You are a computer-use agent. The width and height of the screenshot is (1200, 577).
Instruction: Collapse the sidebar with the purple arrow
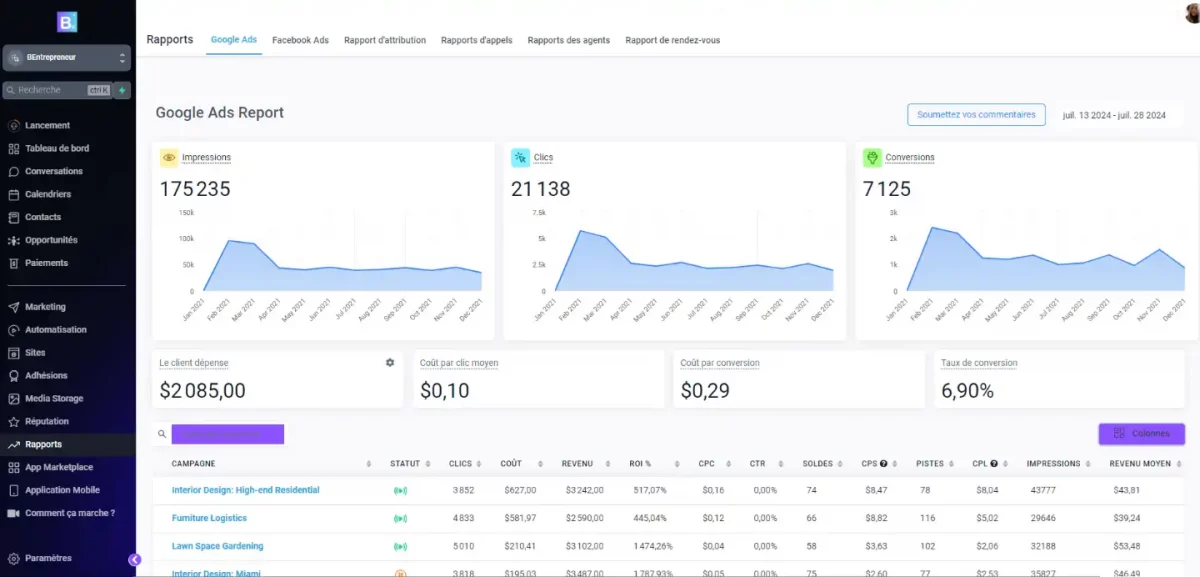point(135,560)
